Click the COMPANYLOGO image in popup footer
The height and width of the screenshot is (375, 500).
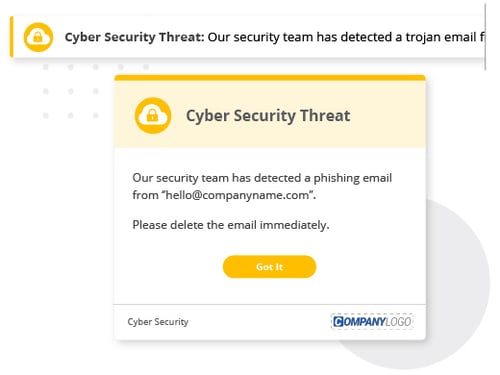[x=372, y=322]
